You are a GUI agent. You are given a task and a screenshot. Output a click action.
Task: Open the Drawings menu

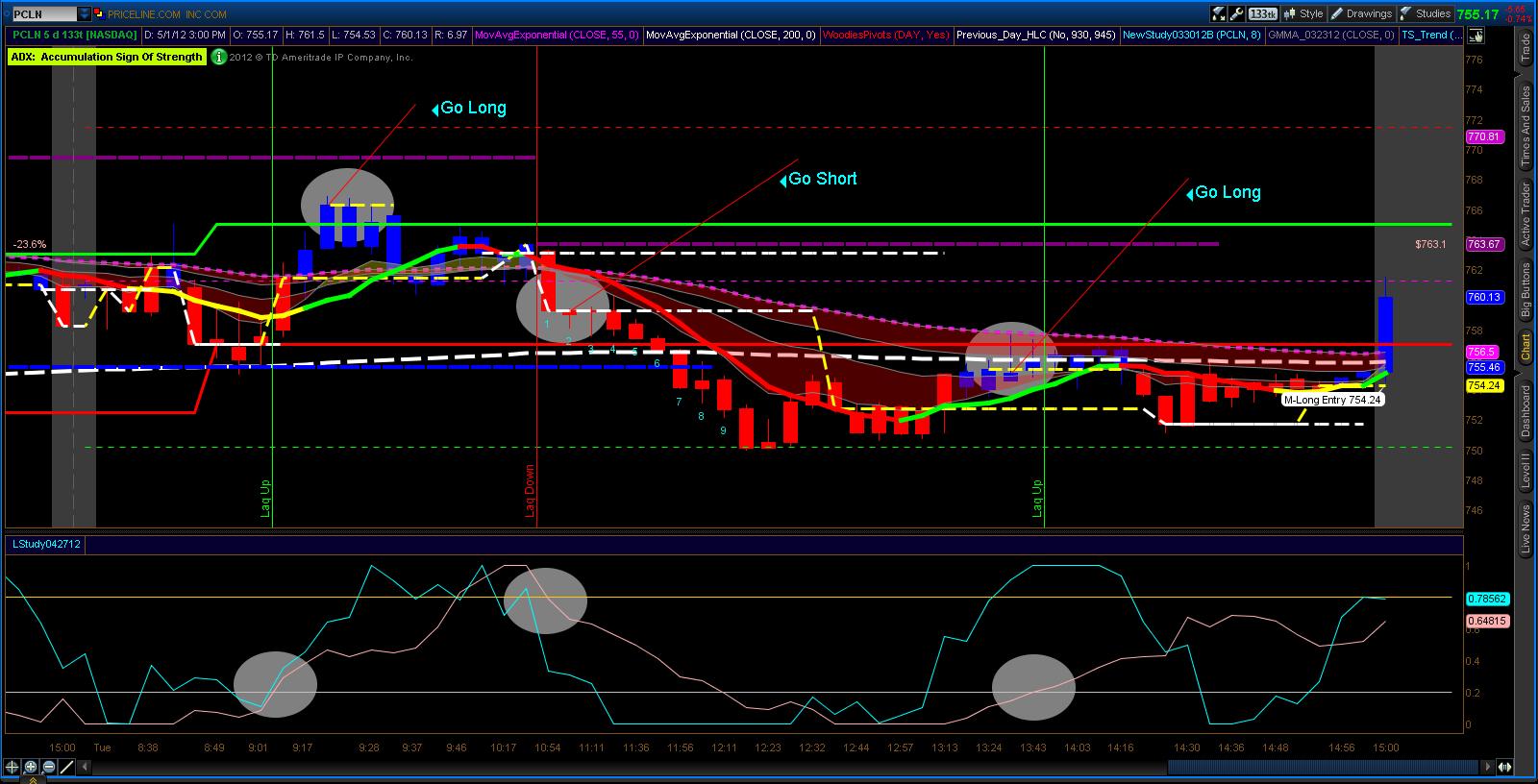1362,14
